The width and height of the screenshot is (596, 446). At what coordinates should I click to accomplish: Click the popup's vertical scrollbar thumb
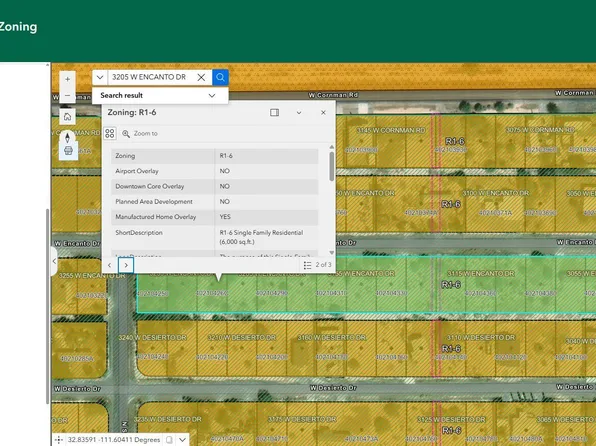(331, 166)
